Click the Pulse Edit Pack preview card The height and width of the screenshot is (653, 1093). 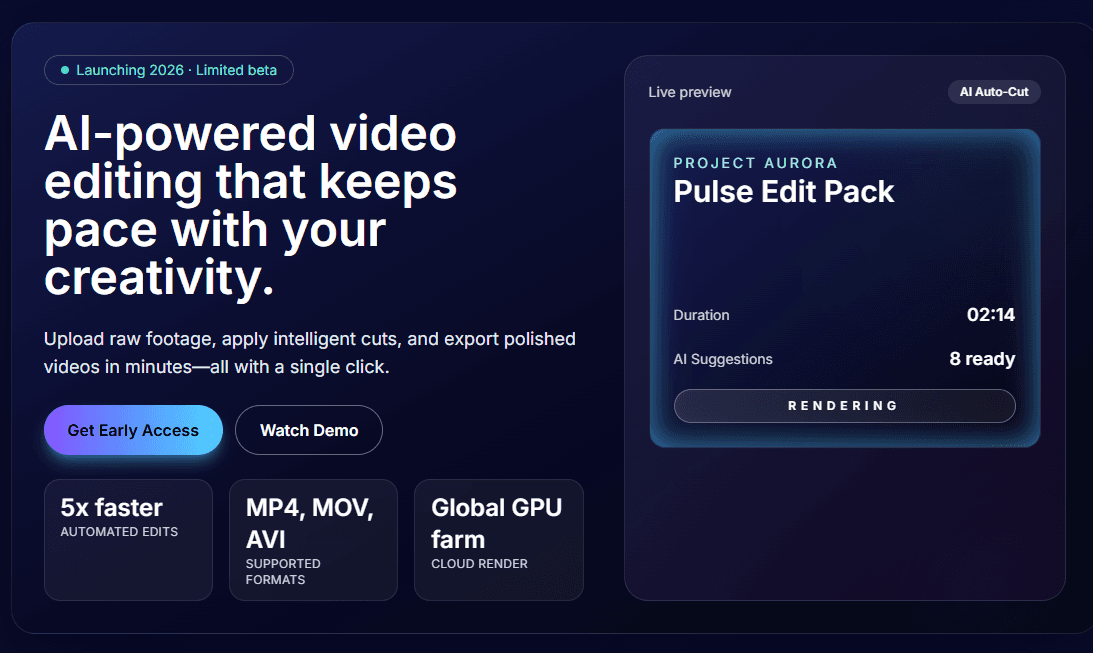[844, 288]
